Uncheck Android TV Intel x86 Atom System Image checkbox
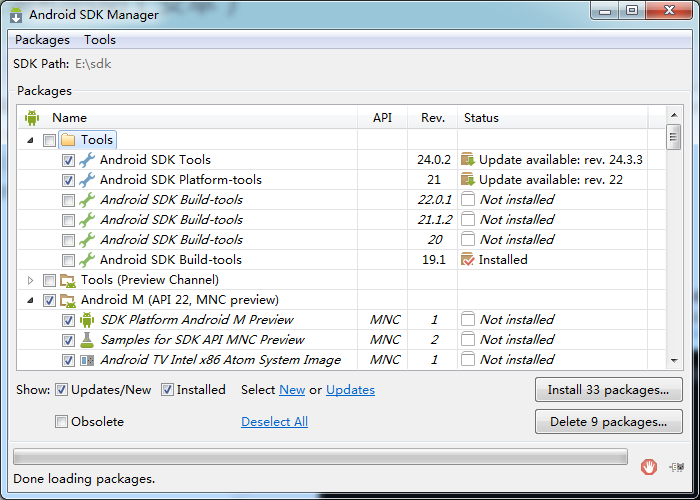Screen dimensions: 700x500 click(68, 360)
